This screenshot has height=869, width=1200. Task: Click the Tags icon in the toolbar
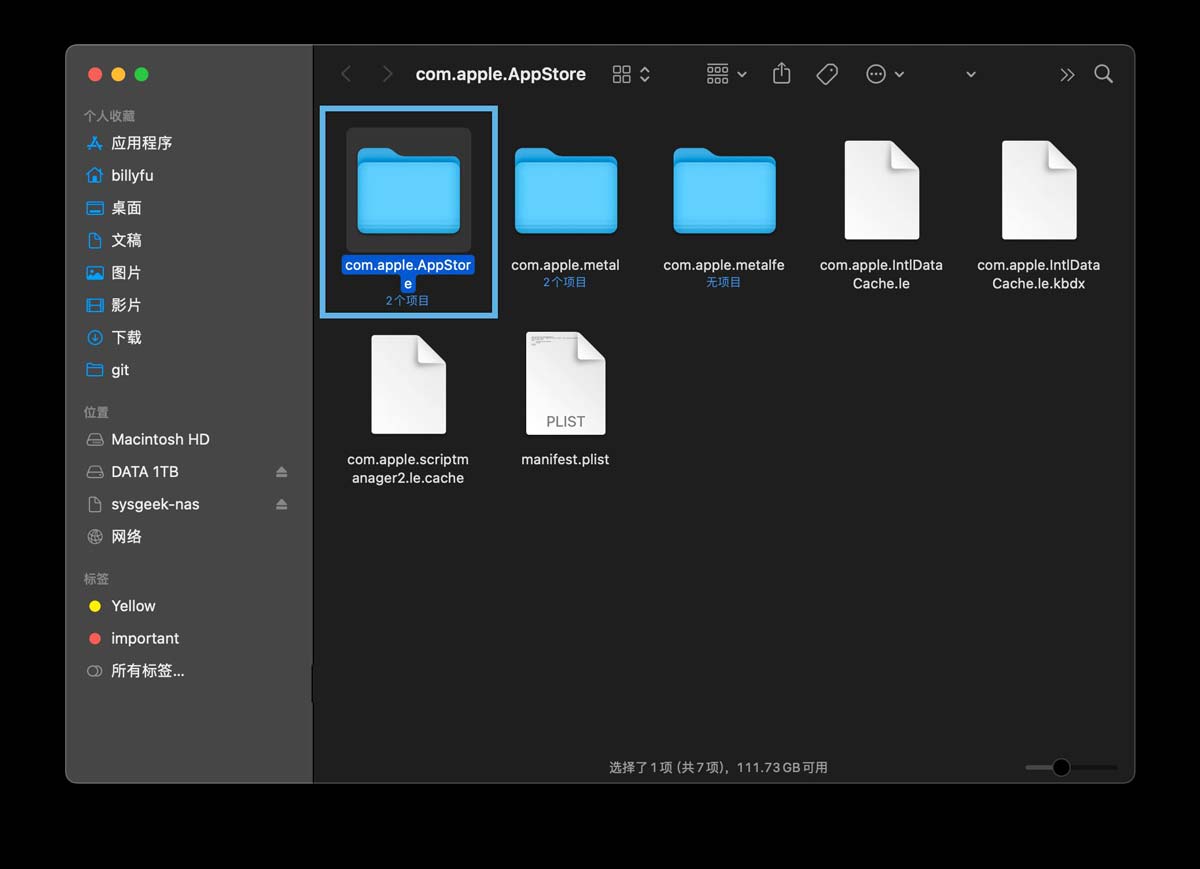click(x=827, y=74)
